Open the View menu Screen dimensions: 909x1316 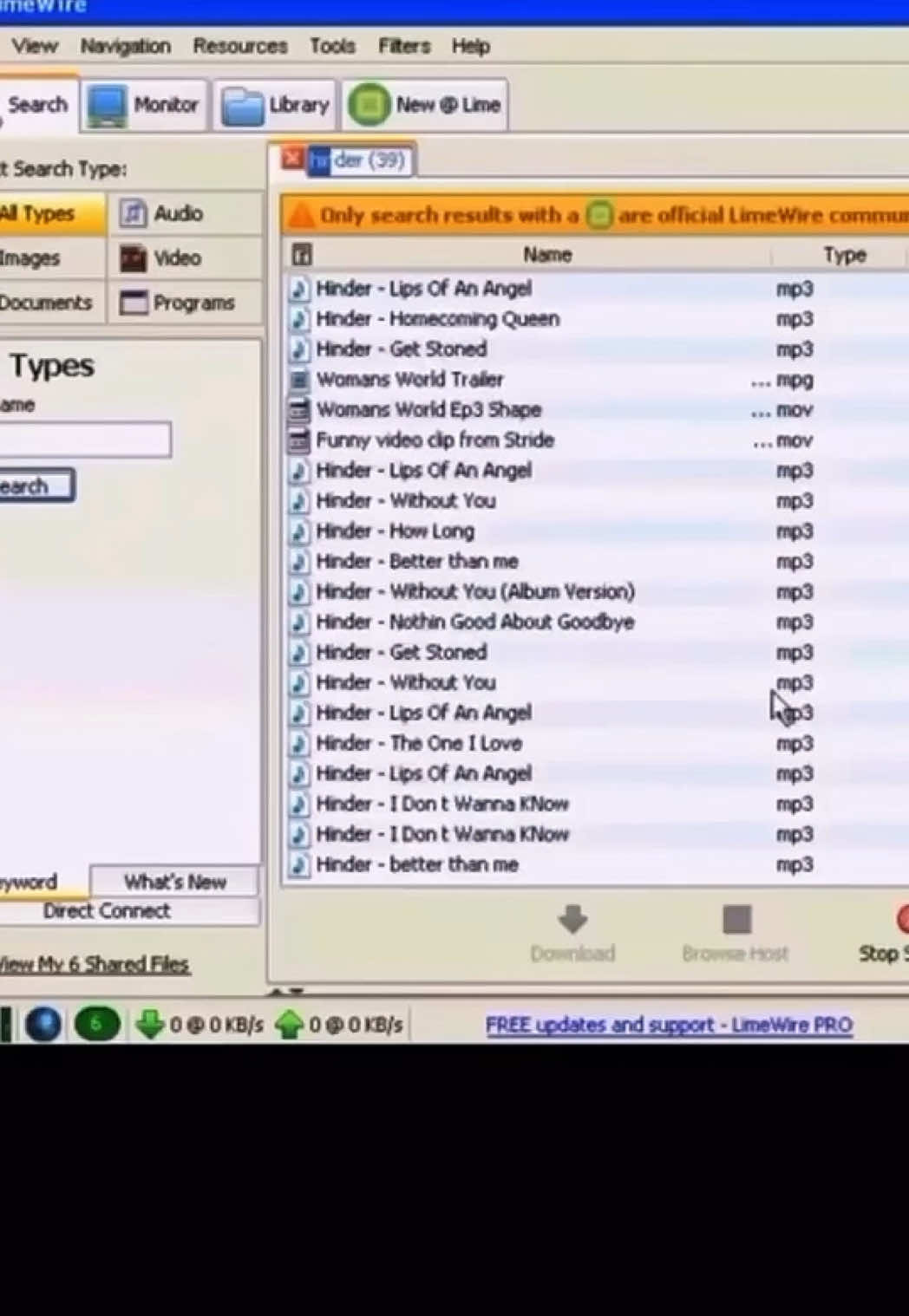[x=35, y=46]
